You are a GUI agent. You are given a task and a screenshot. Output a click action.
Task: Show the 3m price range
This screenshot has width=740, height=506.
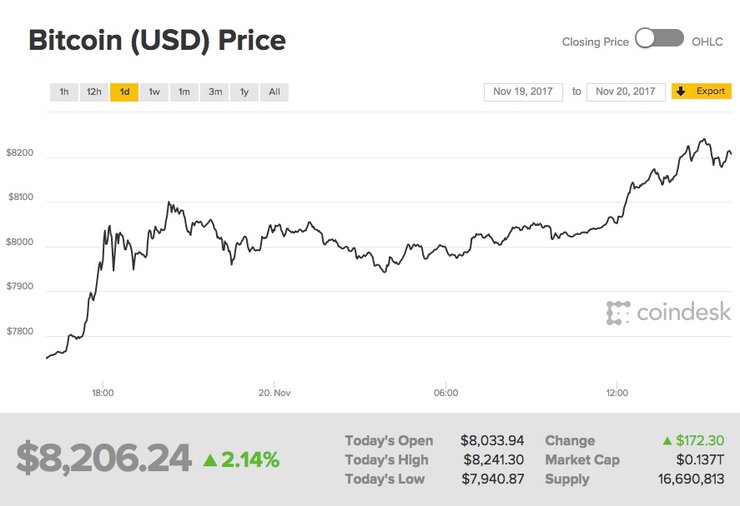tap(215, 92)
